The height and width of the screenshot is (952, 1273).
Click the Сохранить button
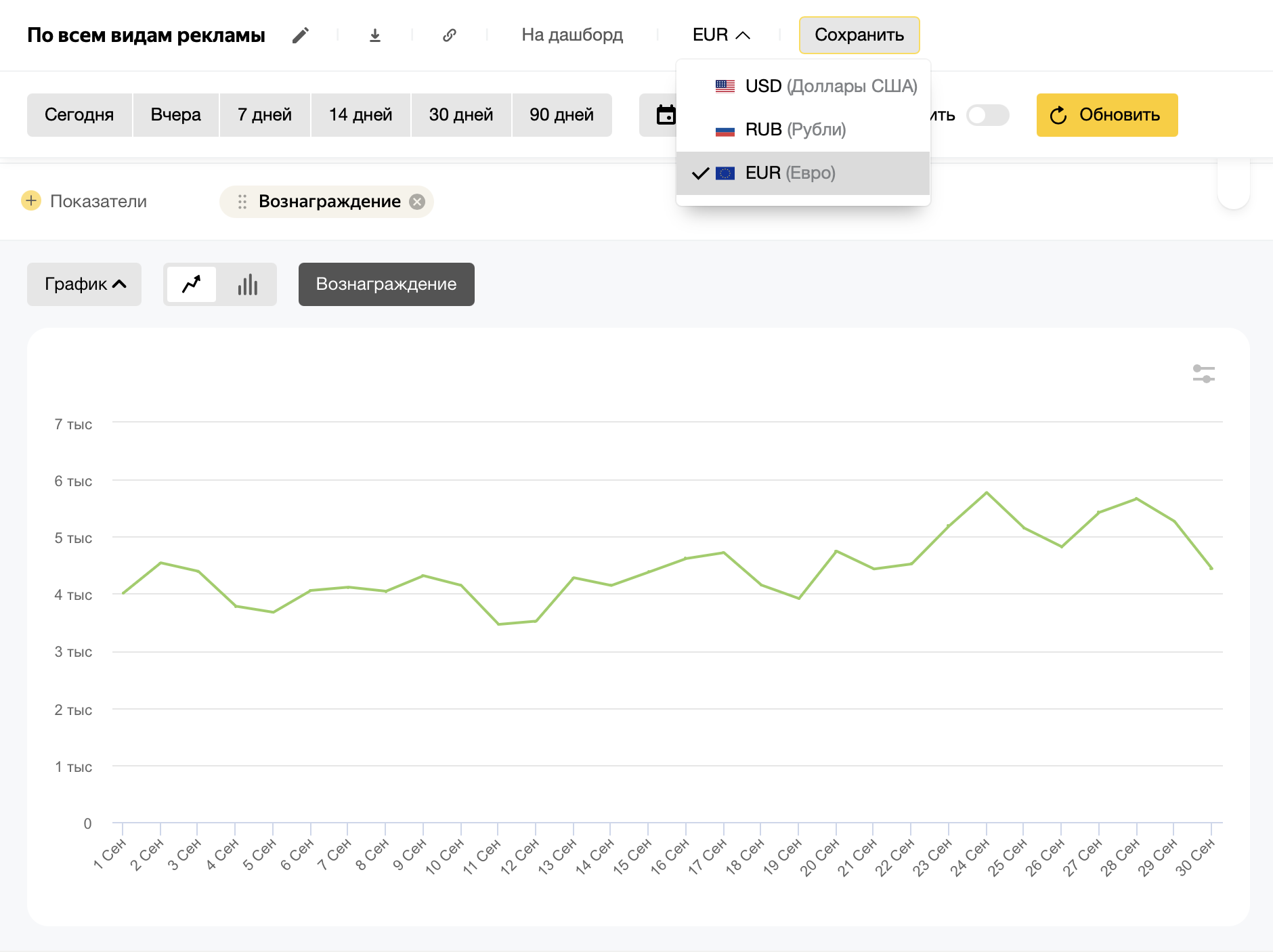(859, 35)
